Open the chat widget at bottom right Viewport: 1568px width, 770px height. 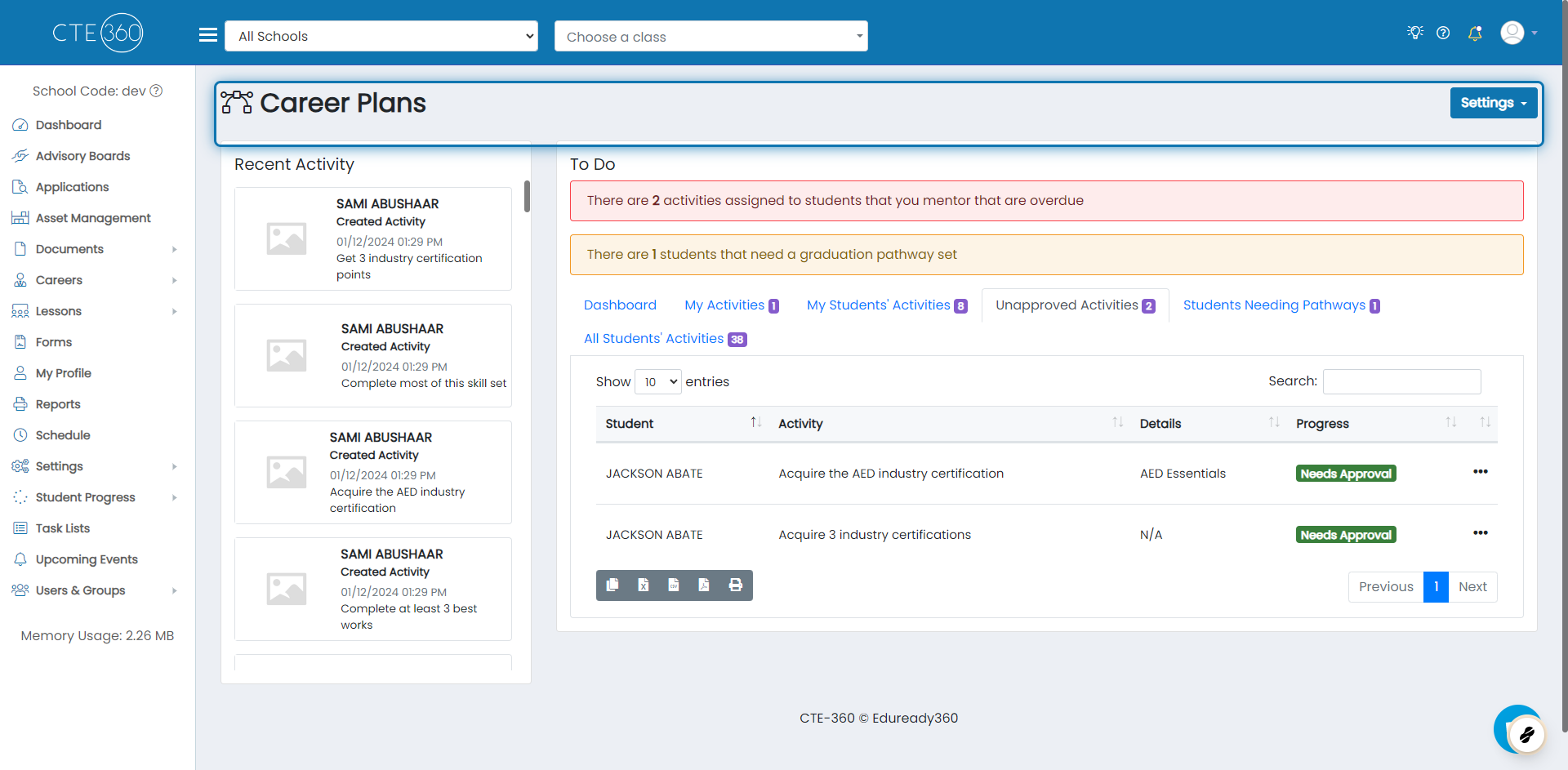(x=1520, y=730)
